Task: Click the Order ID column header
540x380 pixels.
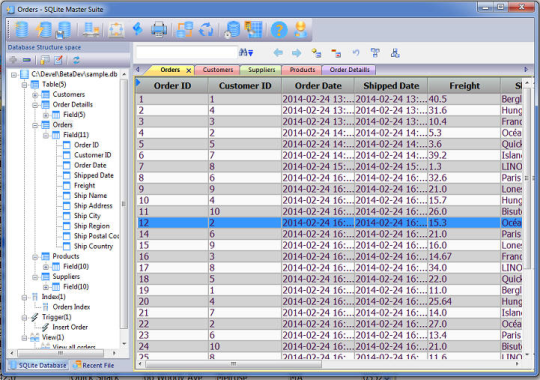Action: point(172,85)
